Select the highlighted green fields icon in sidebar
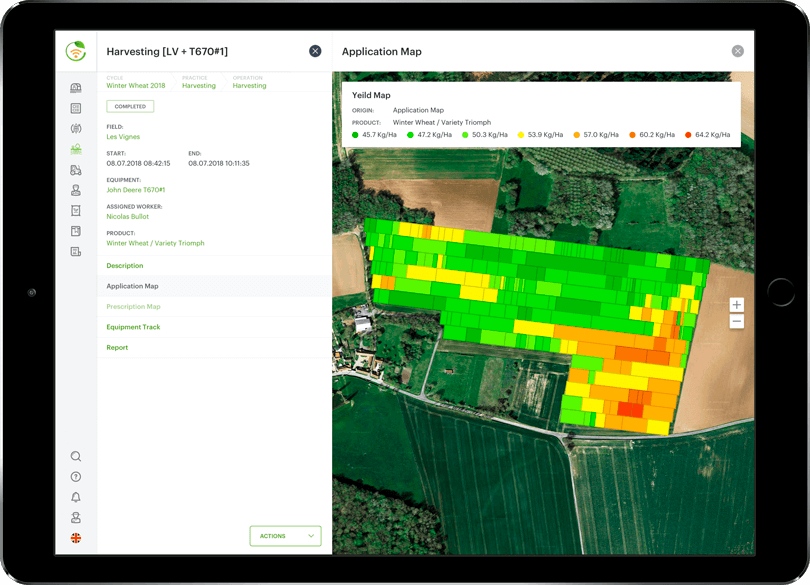 pyautogui.click(x=76, y=149)
